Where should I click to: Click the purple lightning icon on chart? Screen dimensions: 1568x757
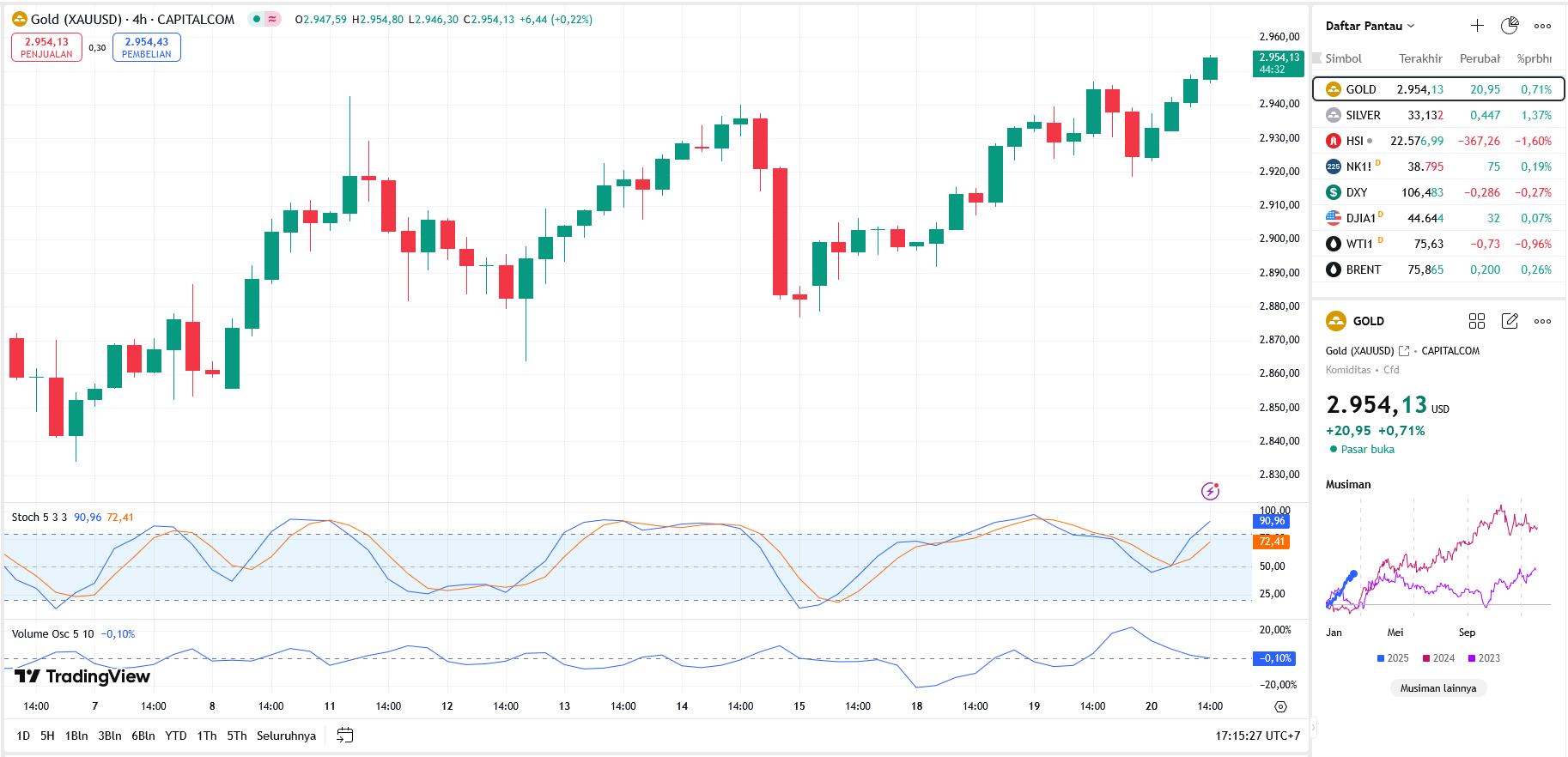click(1210, 491)
